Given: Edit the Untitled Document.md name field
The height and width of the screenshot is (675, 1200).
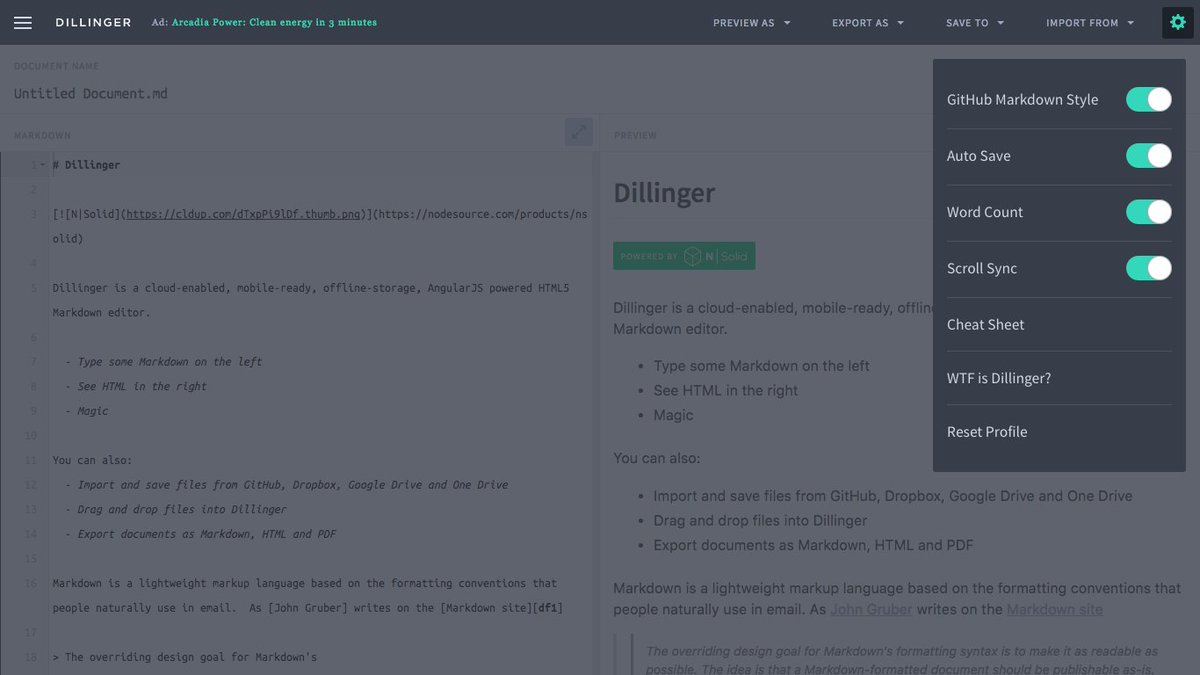Looking at the screenshot, I should click(91, 94).
